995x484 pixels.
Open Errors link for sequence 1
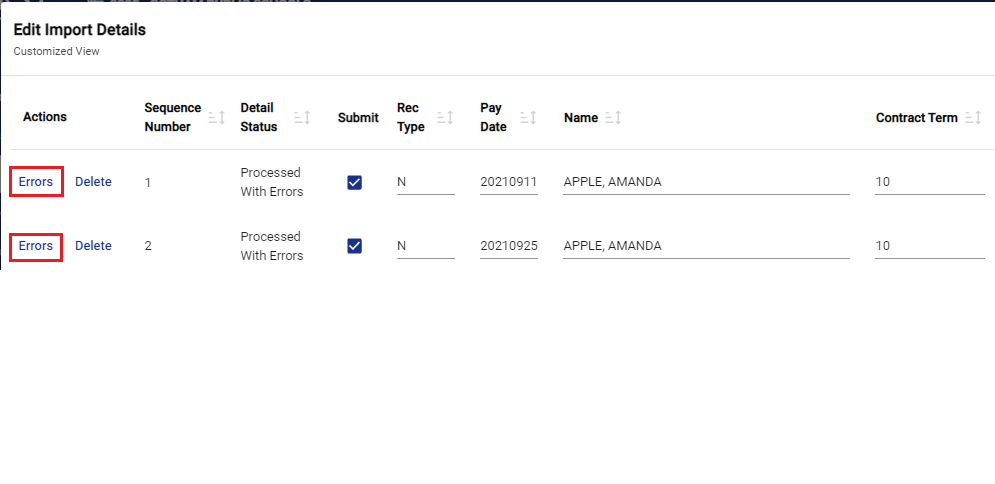[36, 182]
